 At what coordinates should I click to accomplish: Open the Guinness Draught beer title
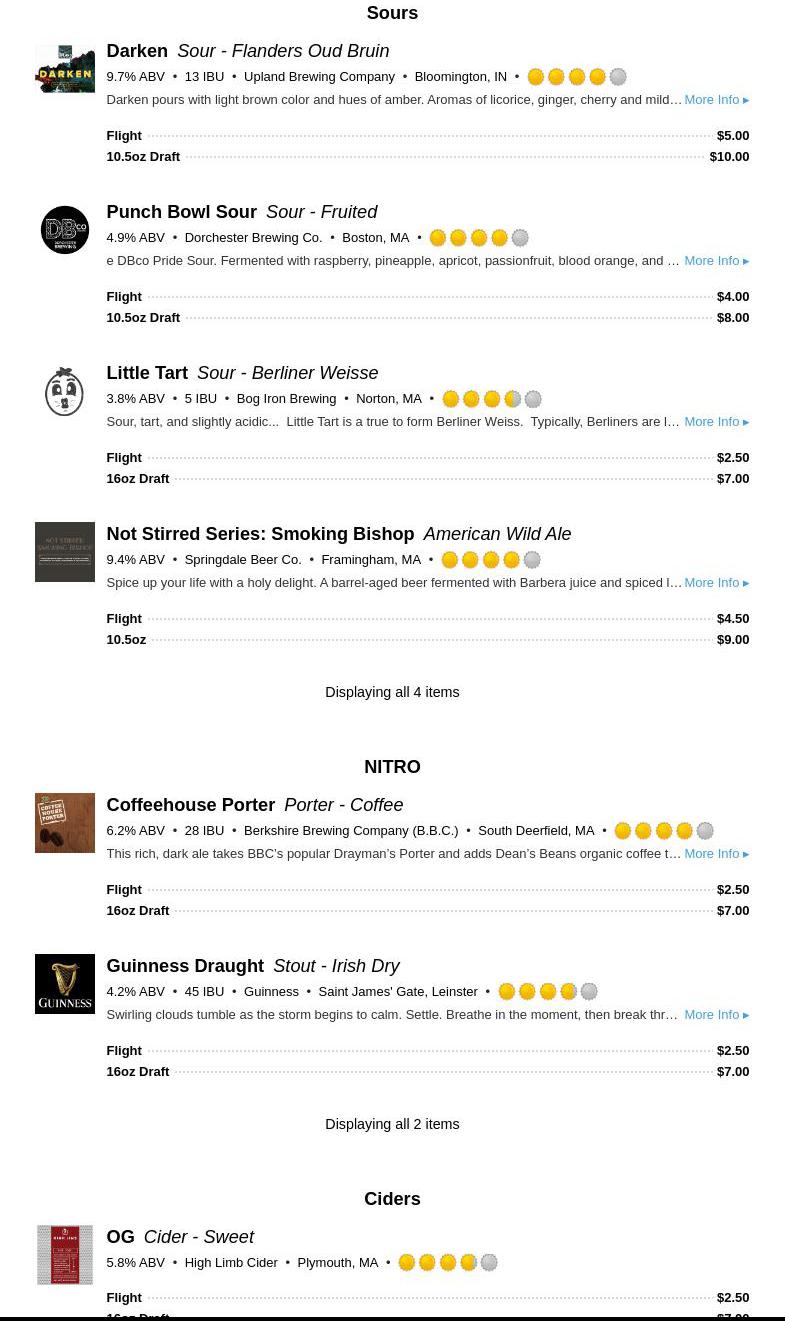(x=185, y=966)
